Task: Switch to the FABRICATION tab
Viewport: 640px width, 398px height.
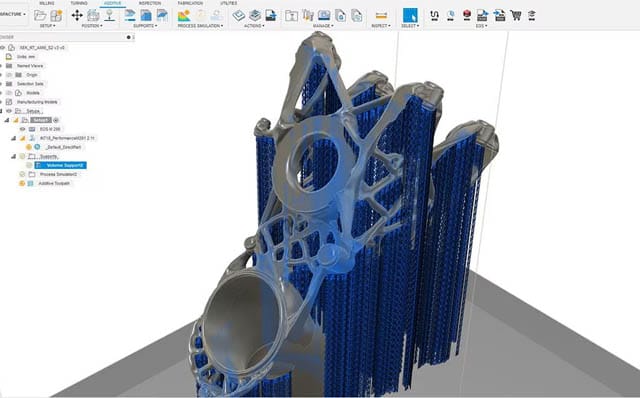Action: 190,3
